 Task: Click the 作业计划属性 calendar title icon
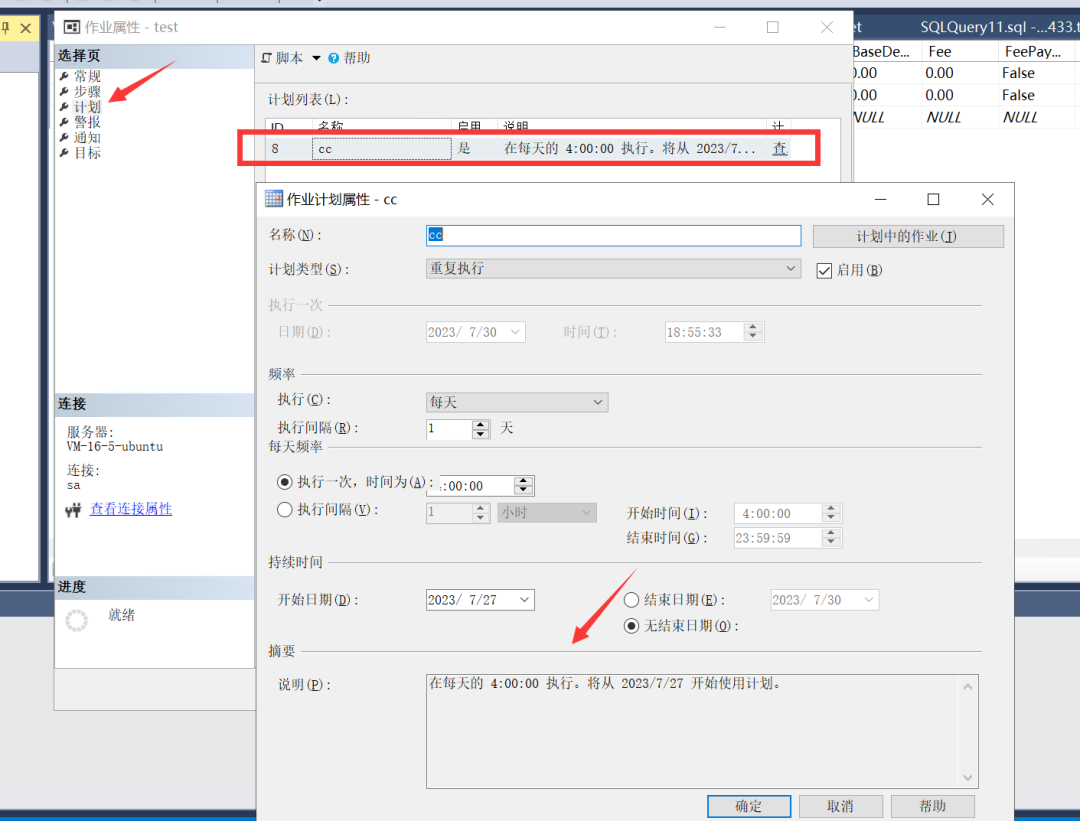tap(274, 199)
